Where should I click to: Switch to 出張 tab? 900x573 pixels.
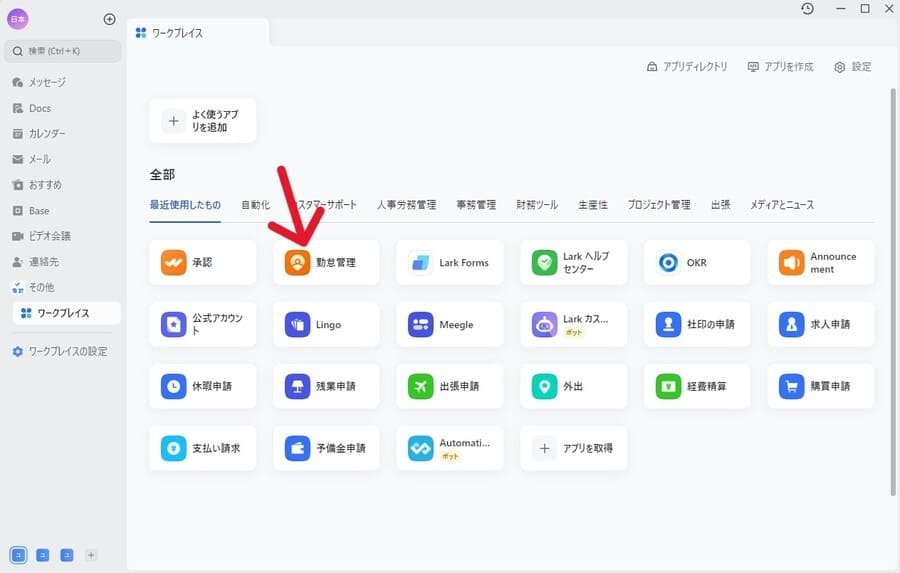(720, 205)
